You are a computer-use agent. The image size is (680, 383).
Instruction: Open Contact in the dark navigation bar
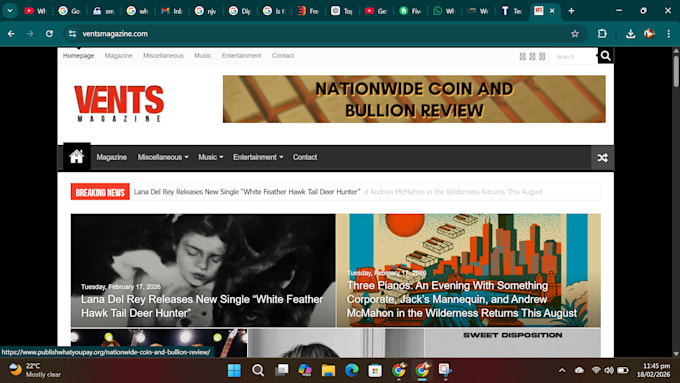[x=305, y=157]
